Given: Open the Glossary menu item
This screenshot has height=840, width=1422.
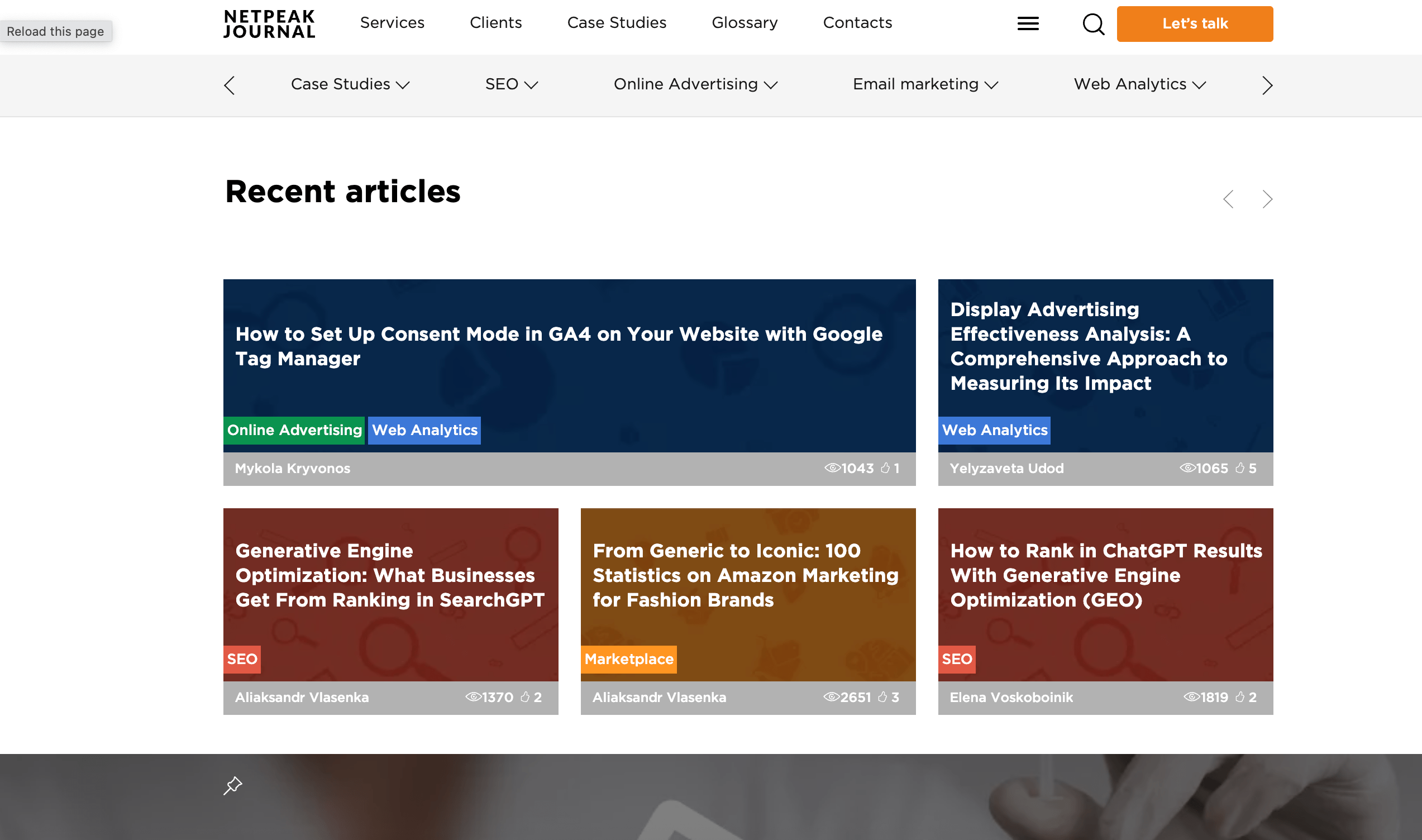Looking at the screenshot, I should (x=745, y=23).
